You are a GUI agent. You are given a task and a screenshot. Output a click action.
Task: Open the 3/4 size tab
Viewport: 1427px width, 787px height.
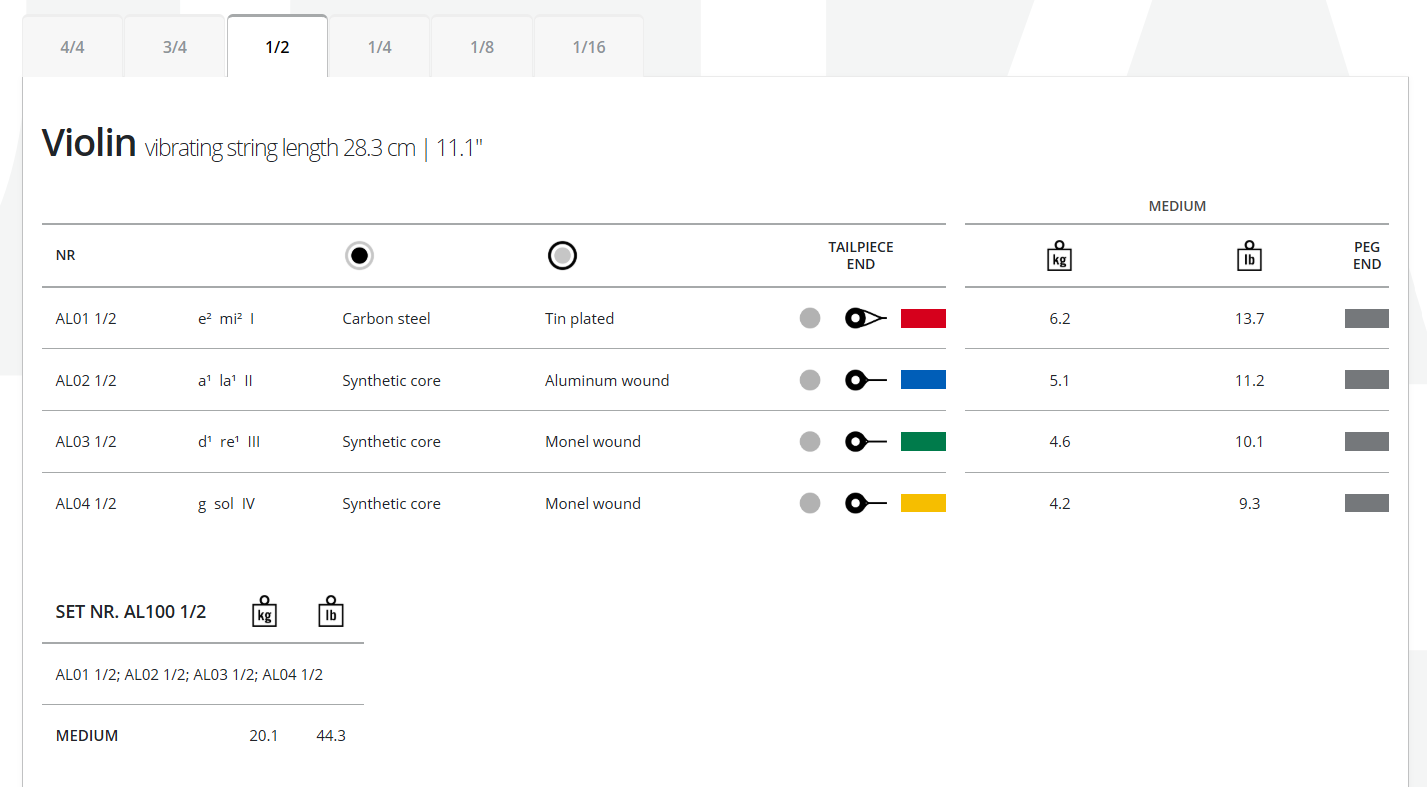175,47
